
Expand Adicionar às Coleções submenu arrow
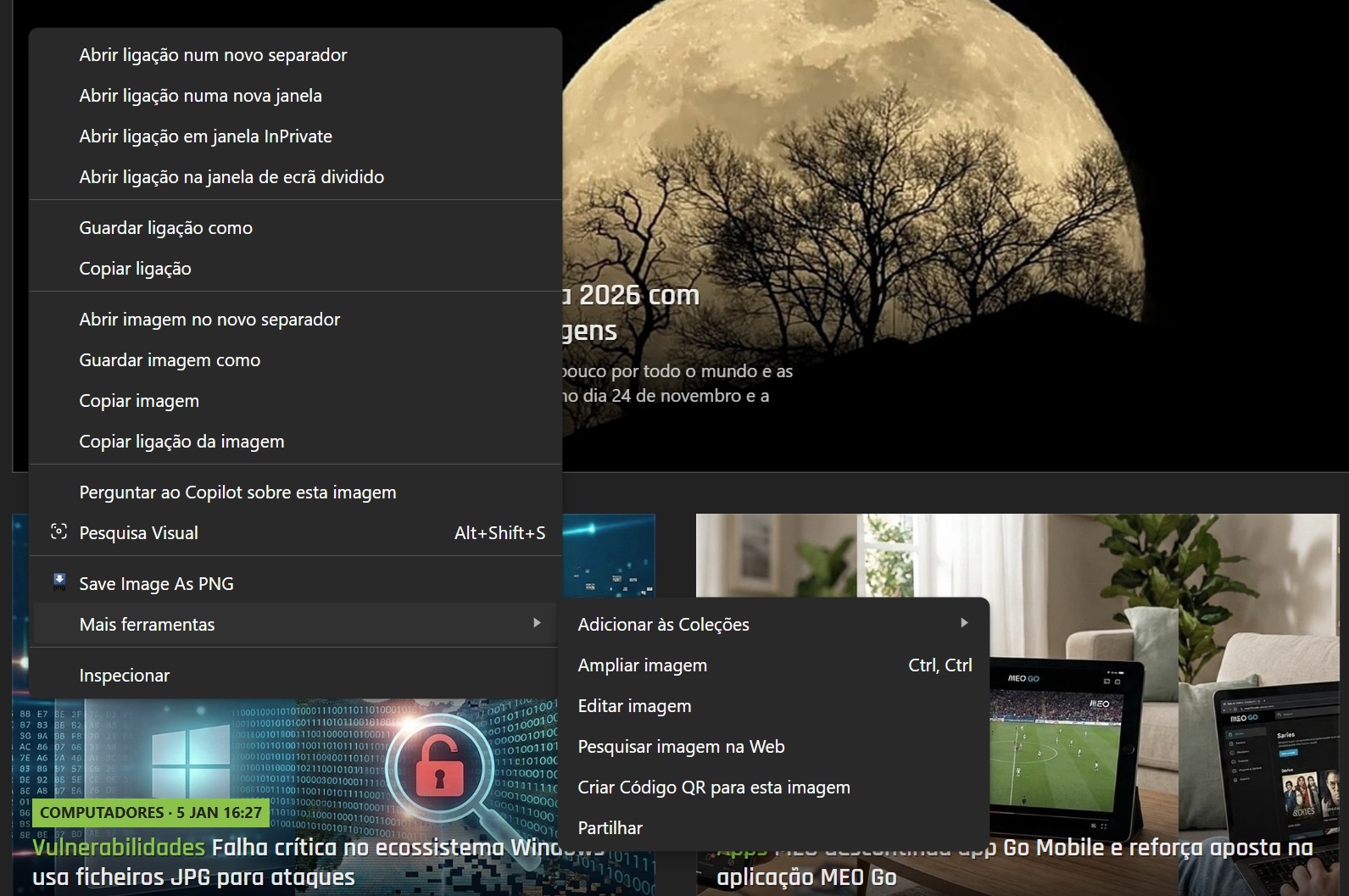click(x=963, y=623)
